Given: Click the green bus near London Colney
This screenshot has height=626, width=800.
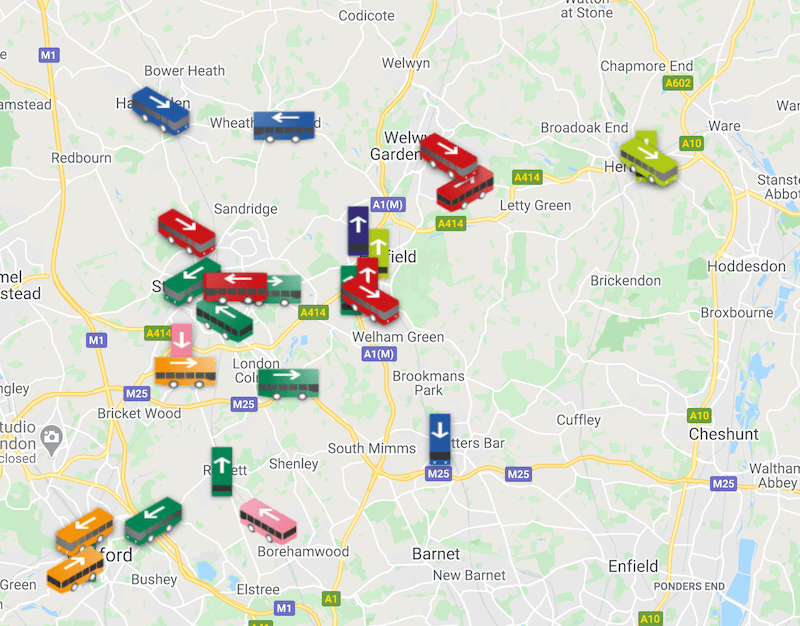Looking at the screenshot, I should 288,384.
